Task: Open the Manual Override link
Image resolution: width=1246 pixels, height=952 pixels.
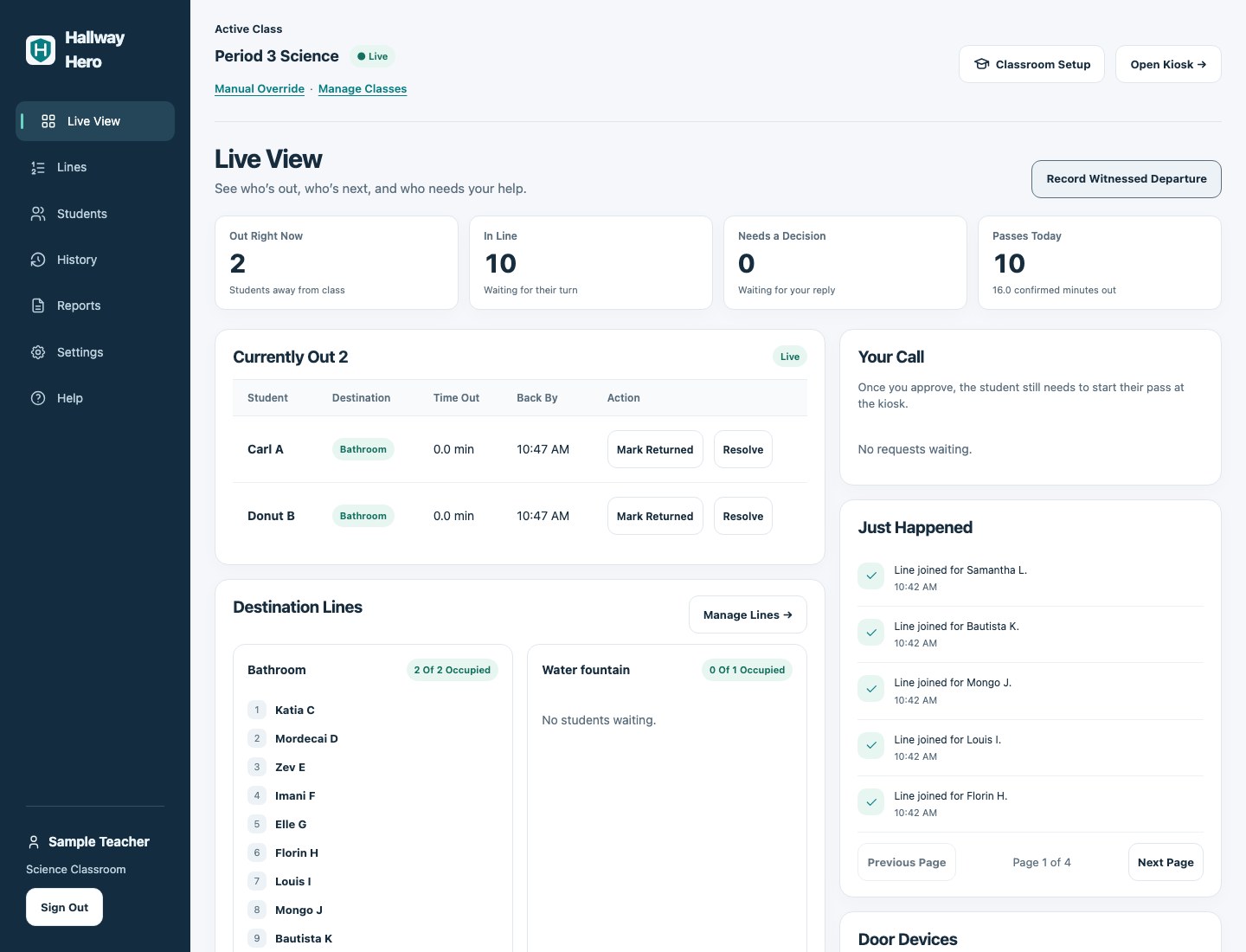Action: coord(260,89)
